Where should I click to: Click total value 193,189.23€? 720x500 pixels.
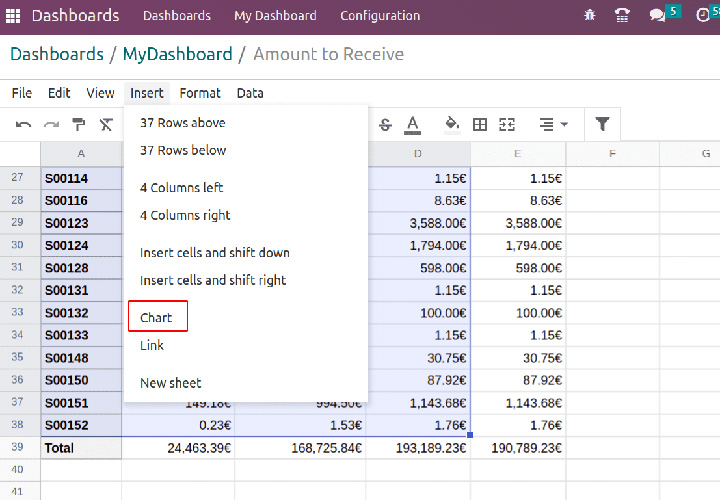click(418, 448)
